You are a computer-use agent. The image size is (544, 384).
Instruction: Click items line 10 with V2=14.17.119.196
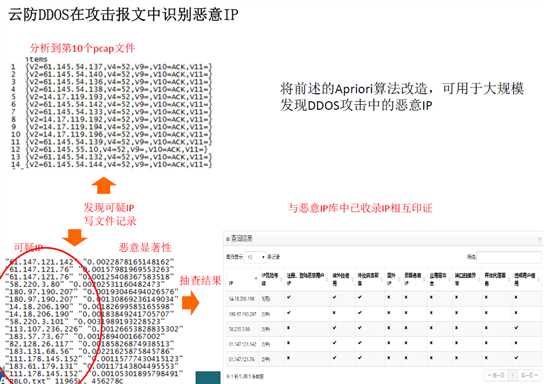(119, 134)
